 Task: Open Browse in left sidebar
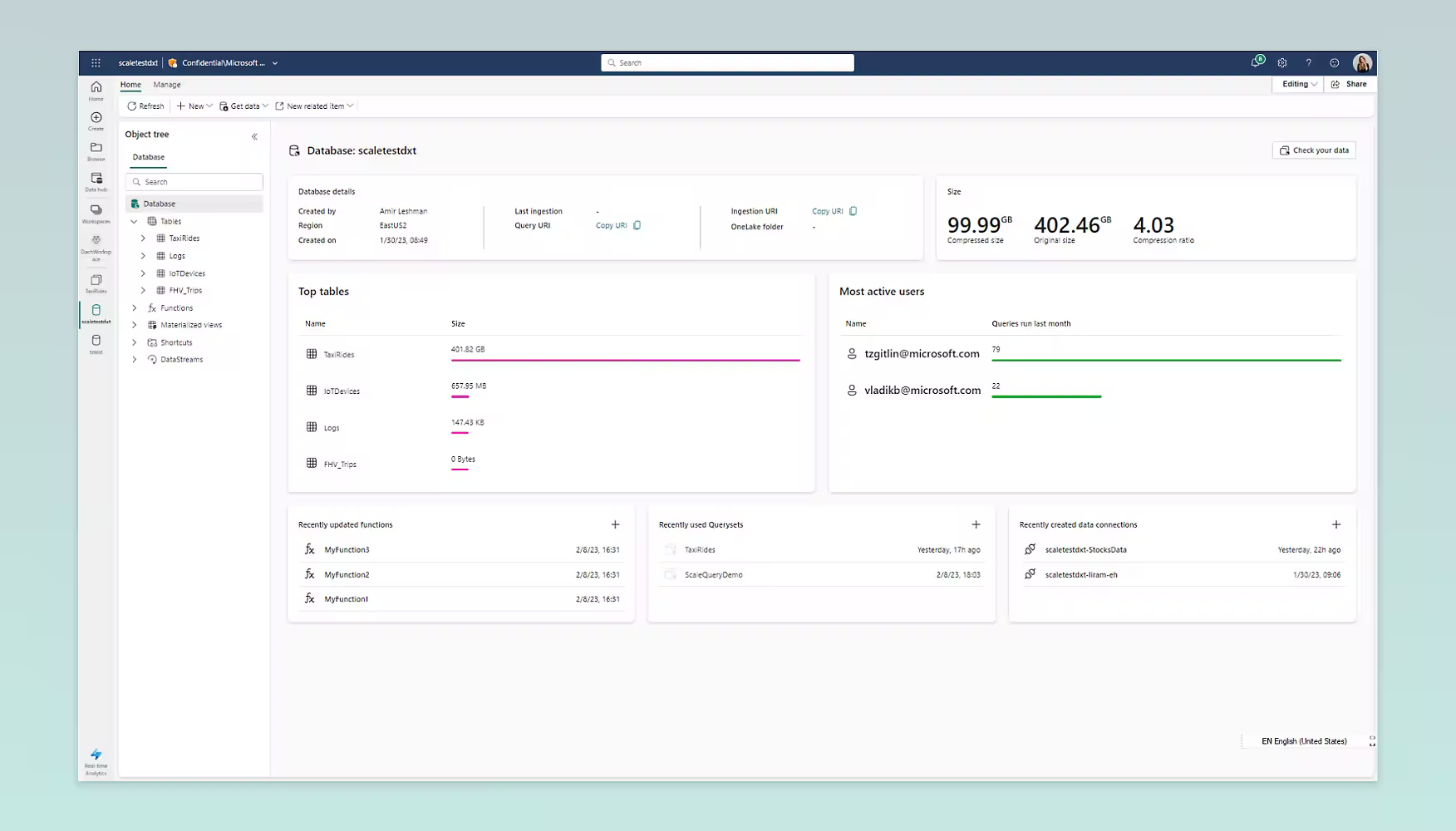[x=96, y=151]
